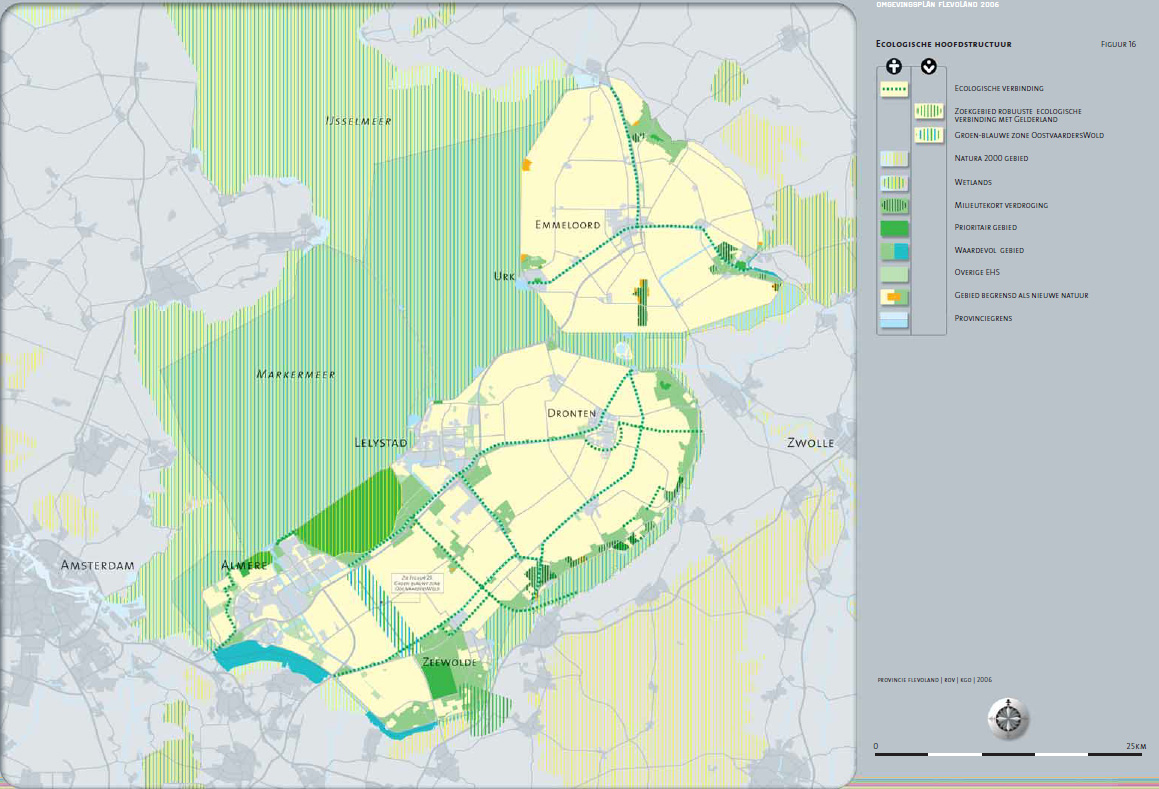Image resolution: width=1159 pixels, height=789 pixels.
Task: Click the Gebied begrensd als nieuwe natuur symbol
Action: coord(893,297)
